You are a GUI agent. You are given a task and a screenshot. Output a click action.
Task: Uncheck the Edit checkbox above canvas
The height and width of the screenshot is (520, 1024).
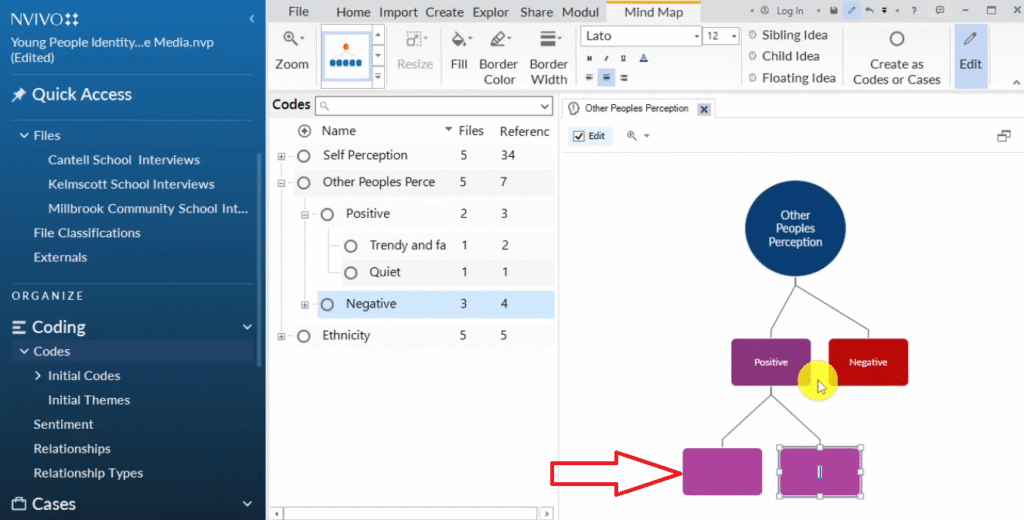tap(579, 136)
